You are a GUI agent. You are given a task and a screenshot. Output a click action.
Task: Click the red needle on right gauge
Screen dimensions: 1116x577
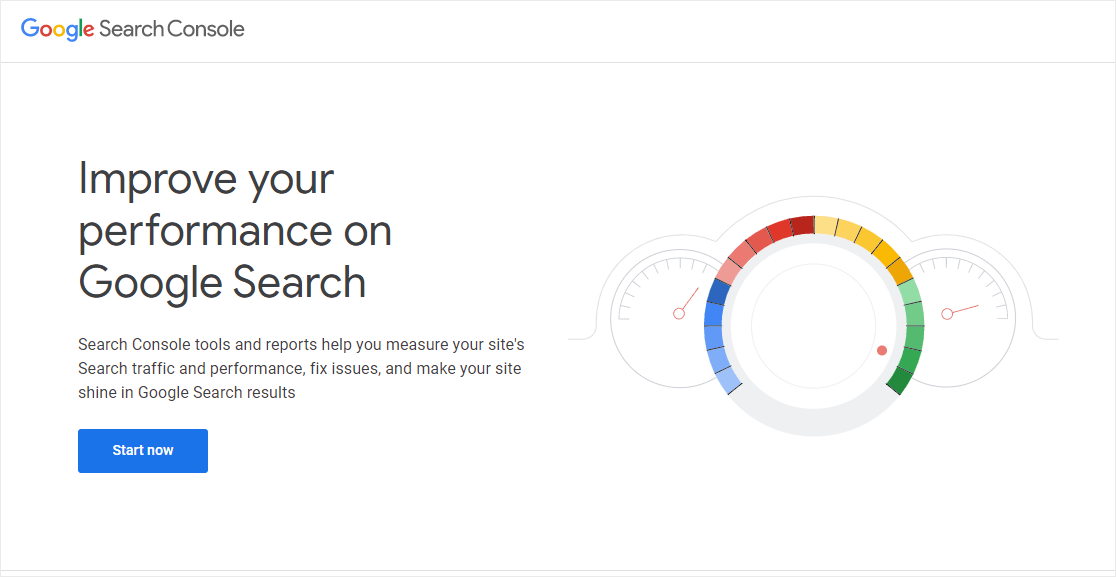(962, 310)
